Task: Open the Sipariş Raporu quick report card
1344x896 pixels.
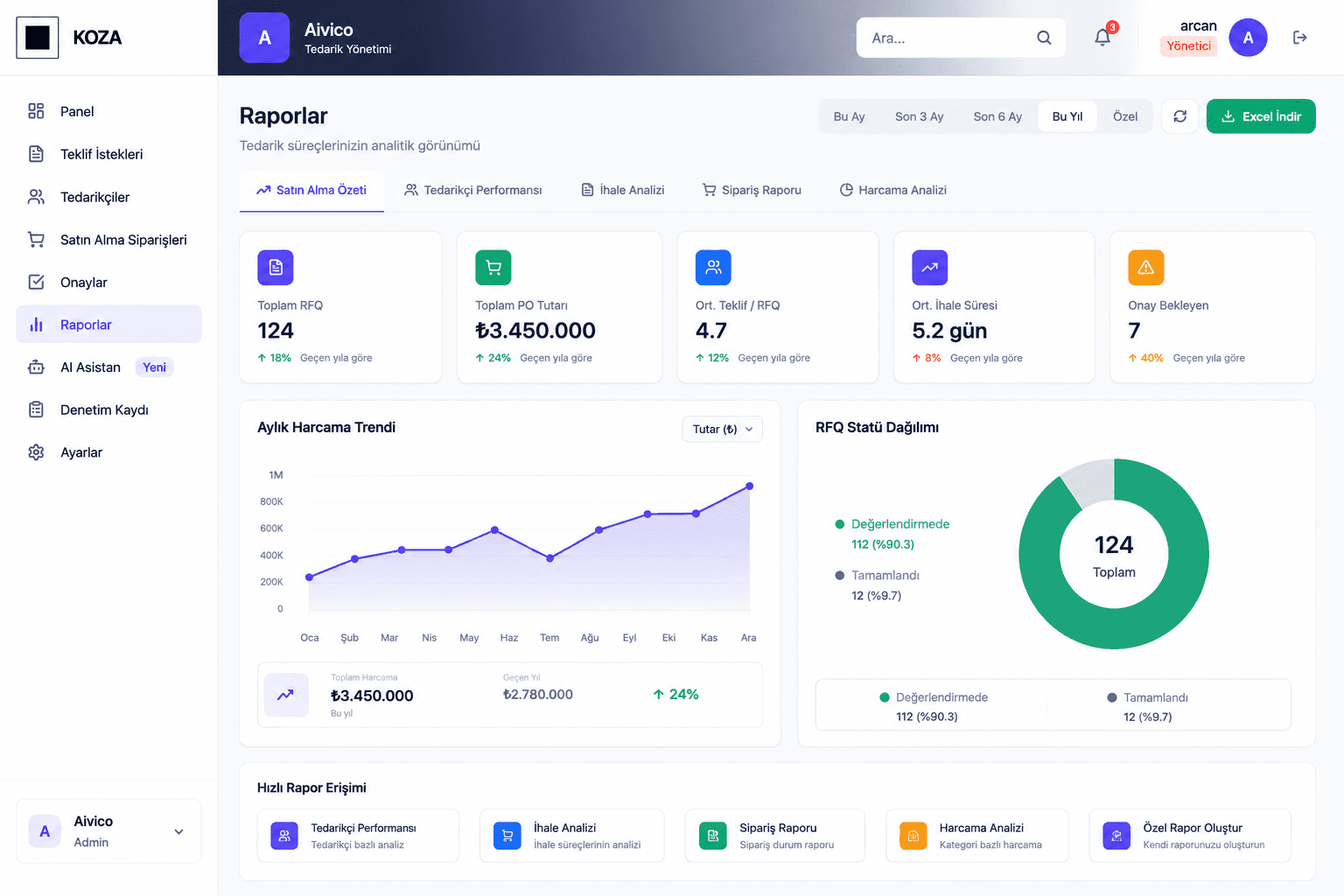Action: point(775,836)
